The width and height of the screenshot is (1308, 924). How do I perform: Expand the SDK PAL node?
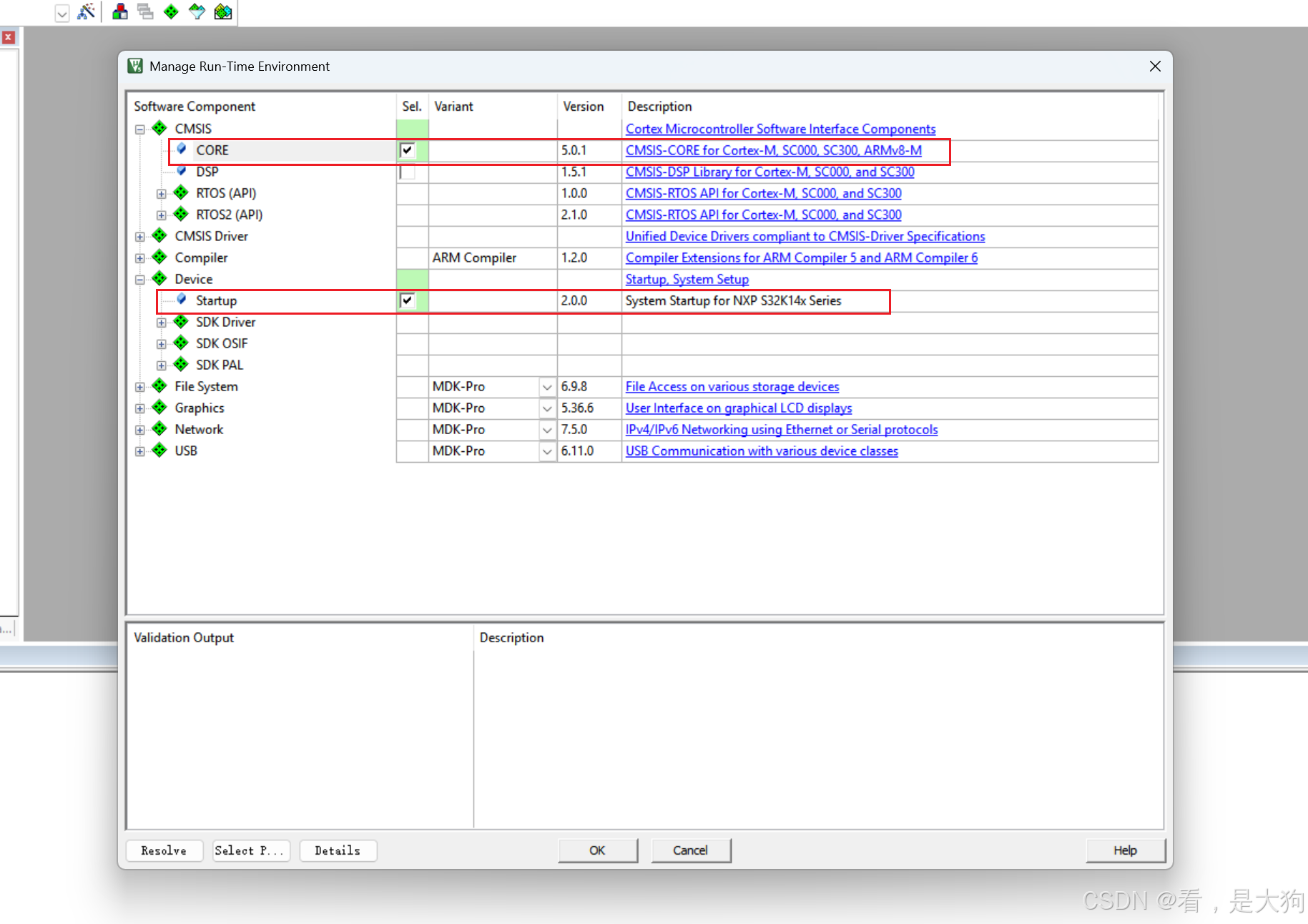pyautogui.click(x=162, y=365)
